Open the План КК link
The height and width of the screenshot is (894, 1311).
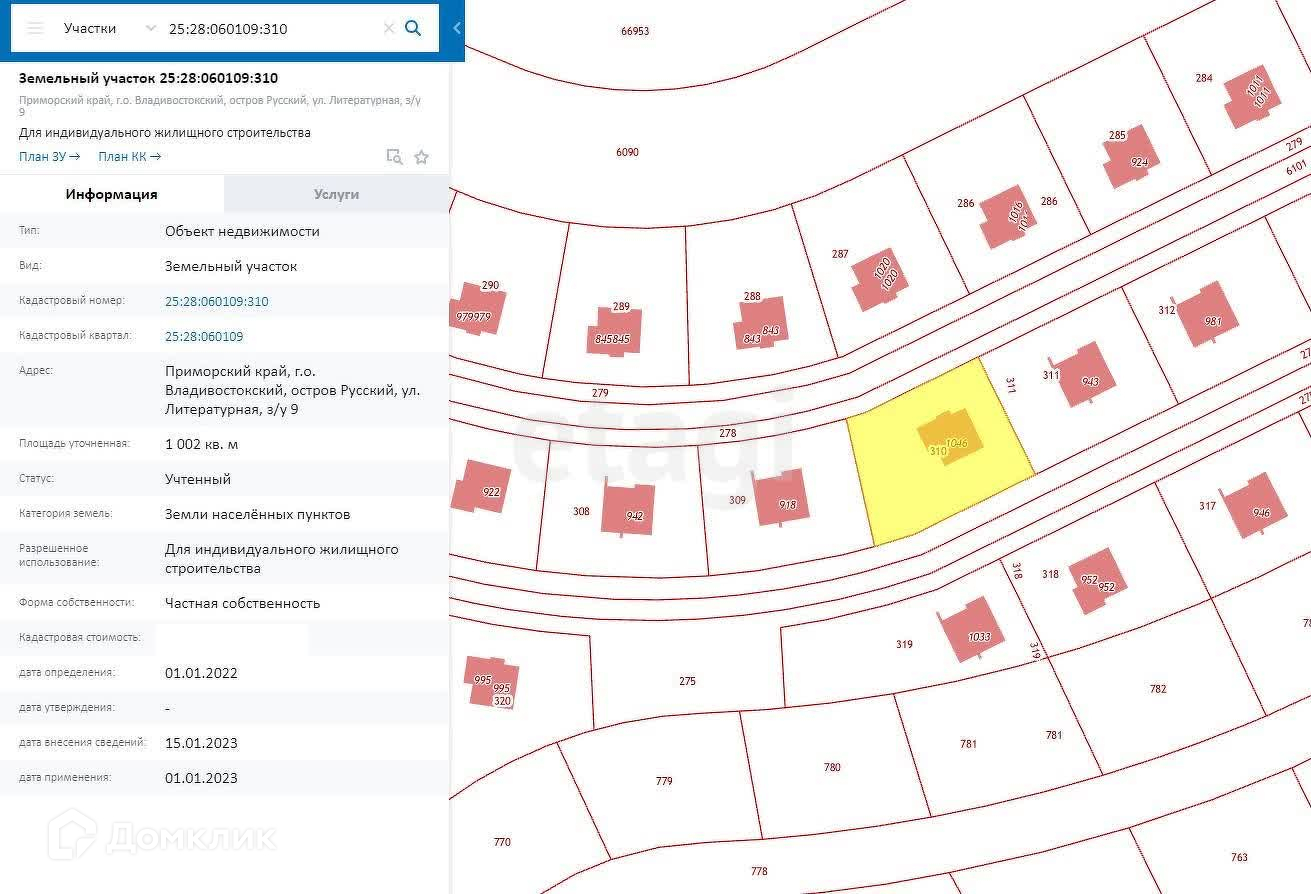(x=129, y=156)
